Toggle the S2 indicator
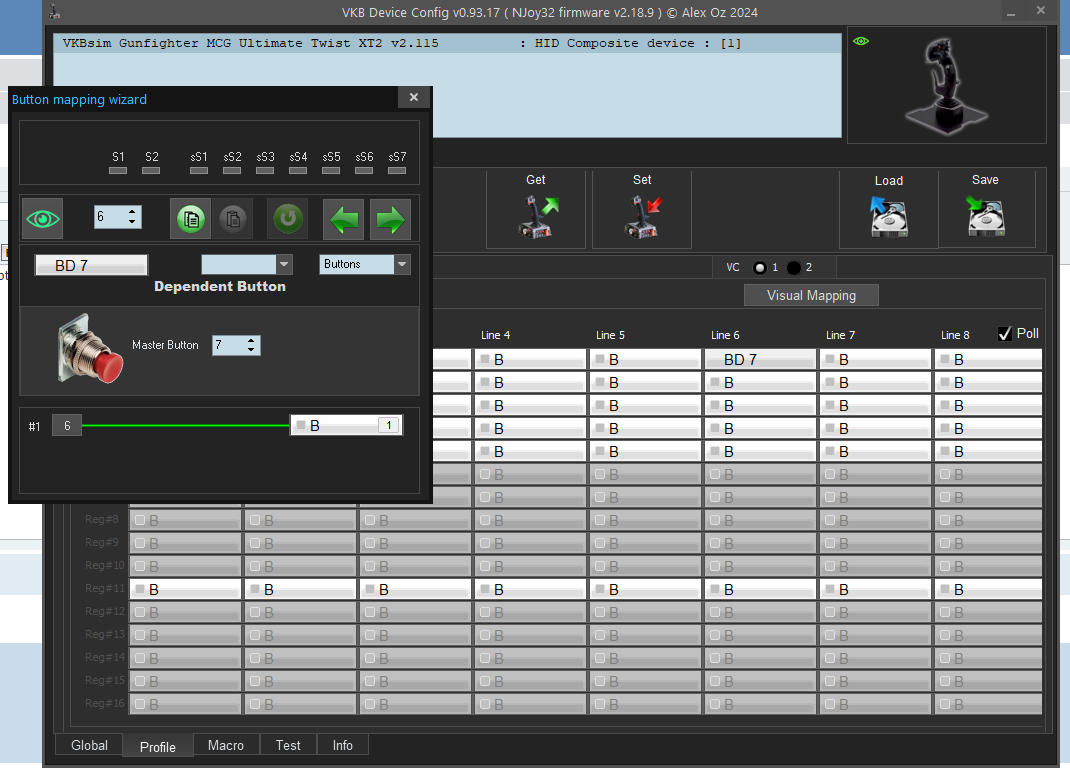This screenshot has height=774, width=1070. (x=151, y=171)
